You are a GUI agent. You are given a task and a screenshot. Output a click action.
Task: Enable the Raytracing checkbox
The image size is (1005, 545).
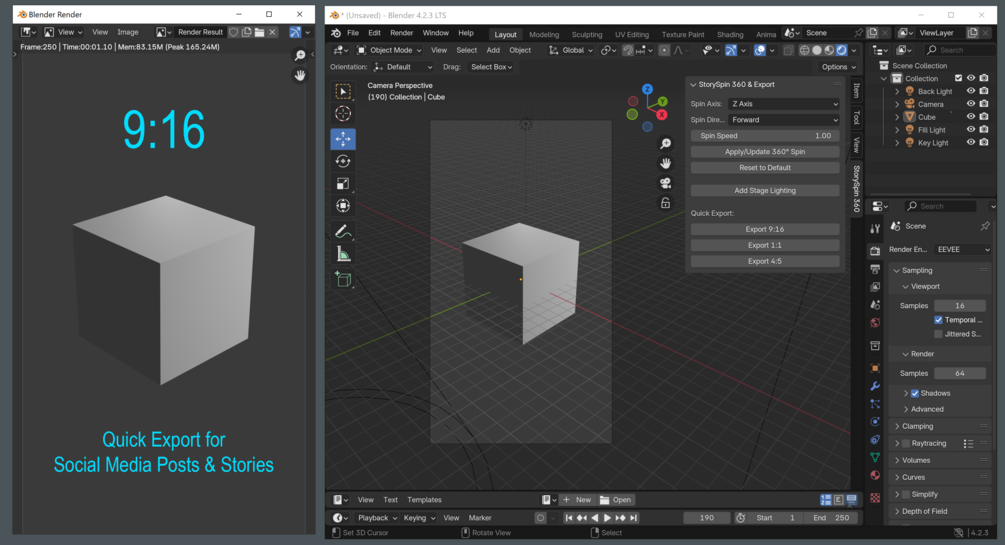pos(906,443)
